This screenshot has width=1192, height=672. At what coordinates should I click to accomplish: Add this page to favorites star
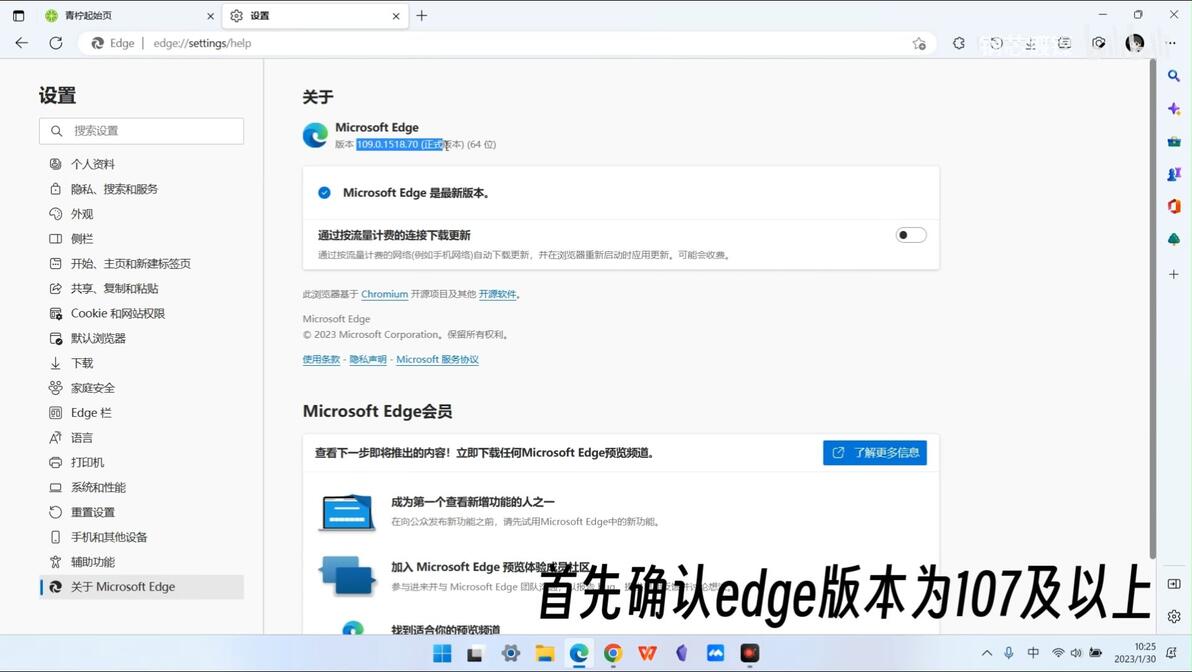pos(919,43)
